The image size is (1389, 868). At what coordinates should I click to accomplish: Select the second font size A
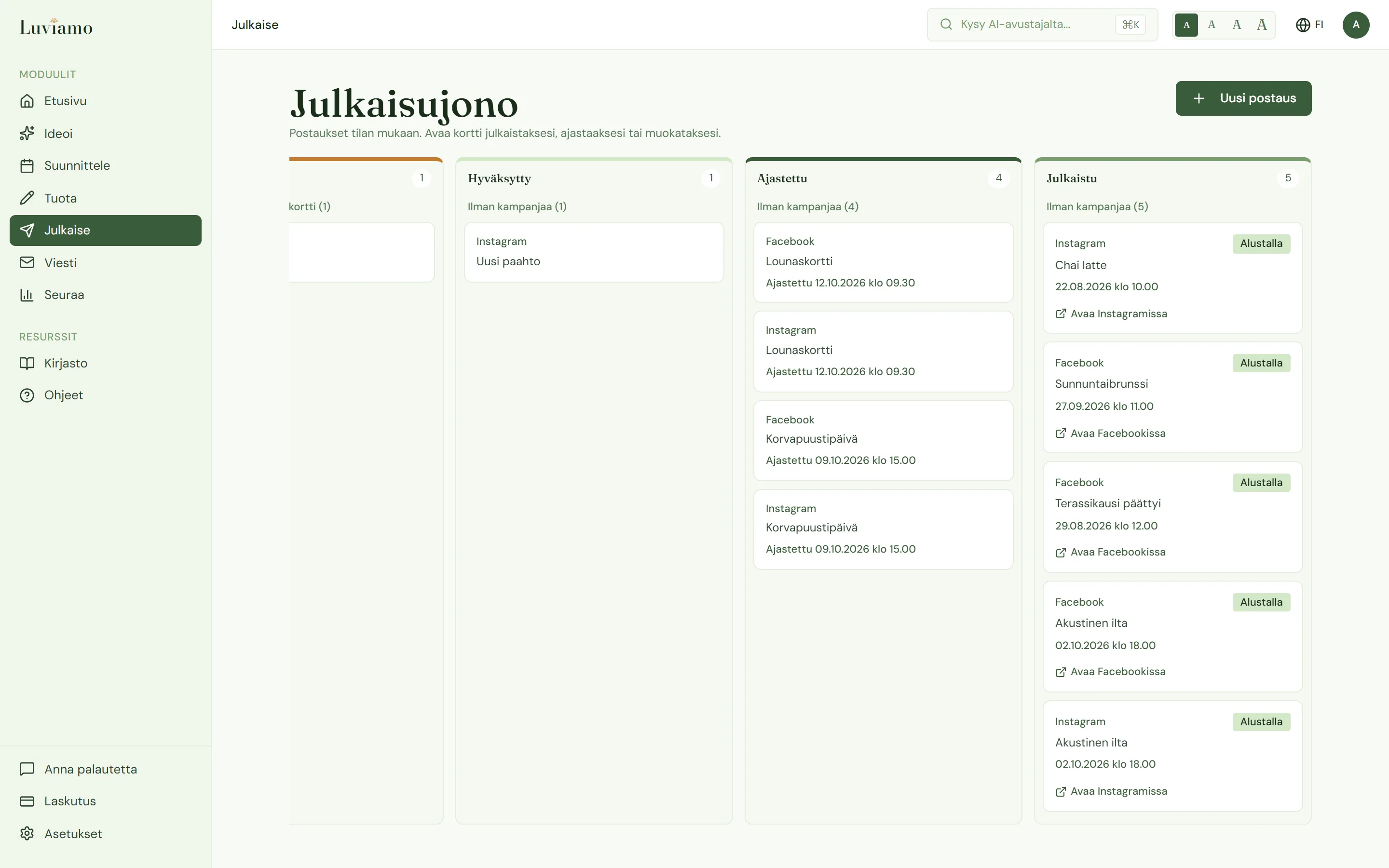pyautogui.click(x=1212, y=25)
